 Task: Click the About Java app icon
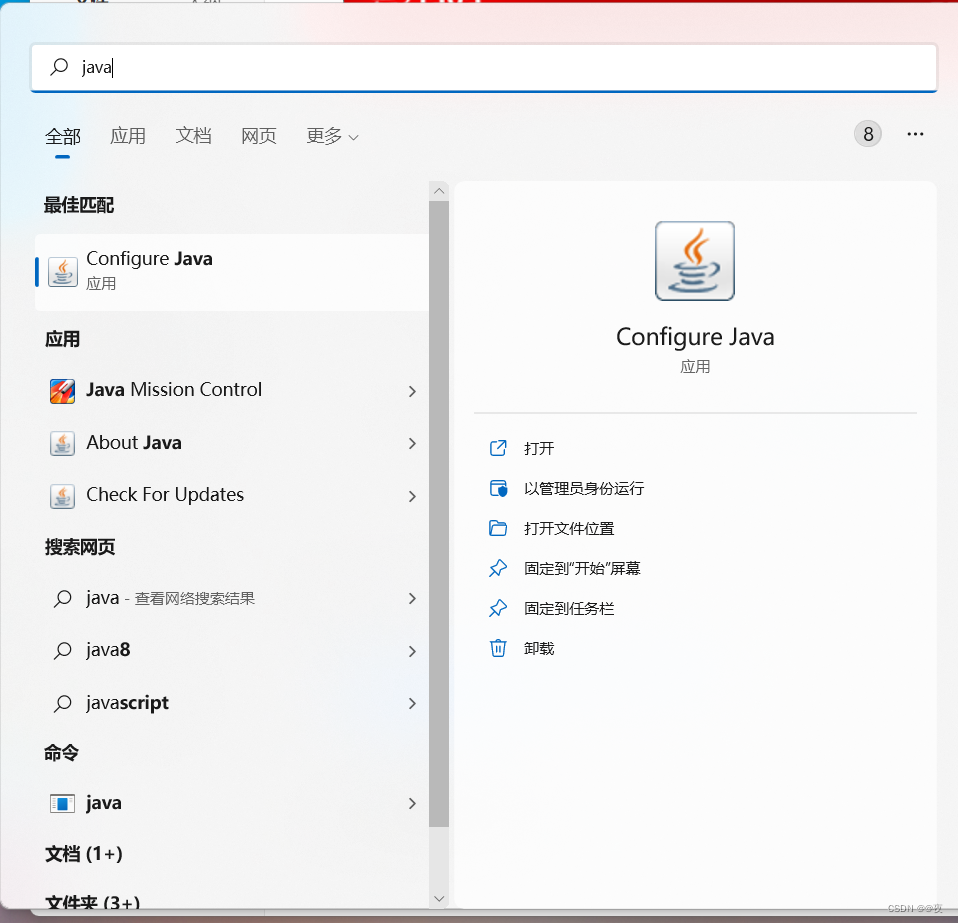click(62, 443)
